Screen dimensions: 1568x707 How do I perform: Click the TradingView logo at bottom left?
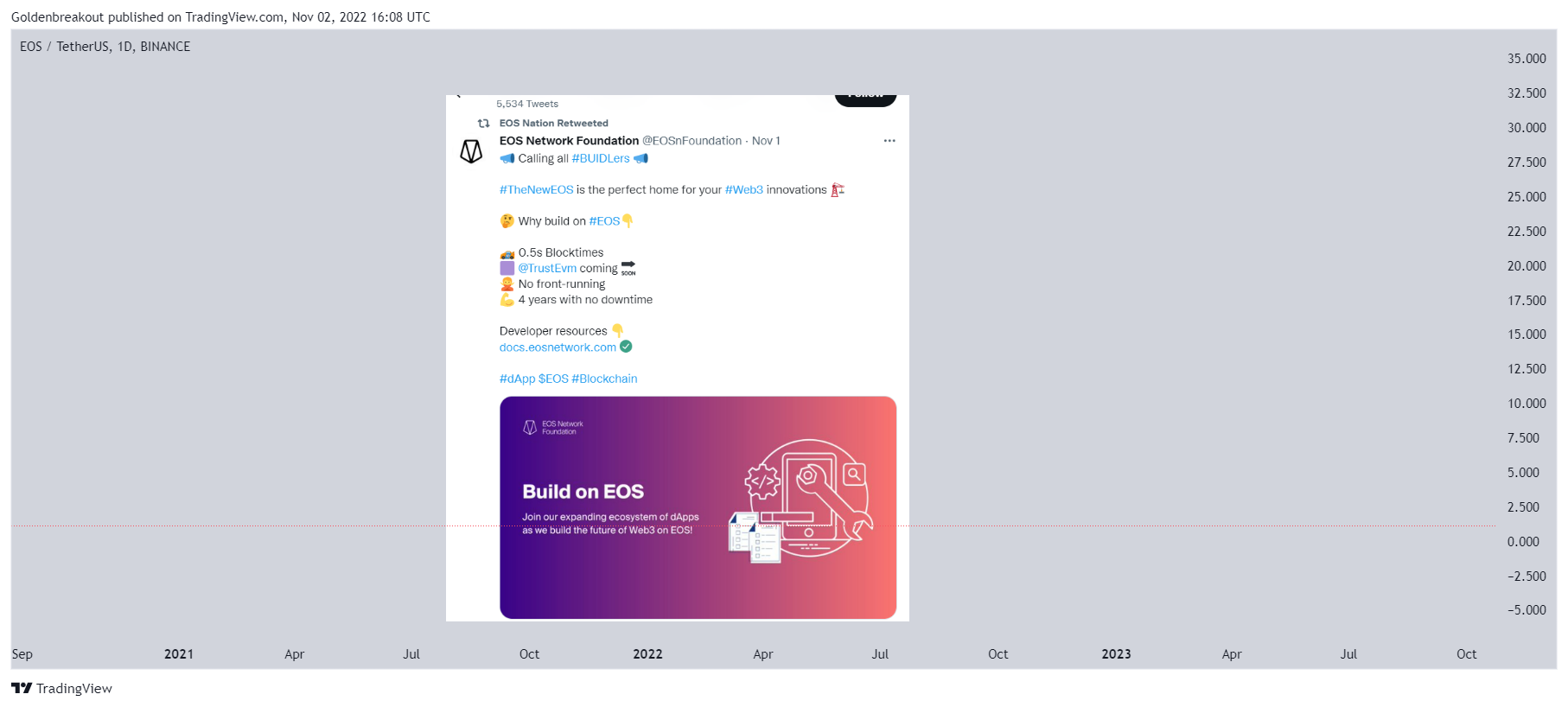pos(61,688)
